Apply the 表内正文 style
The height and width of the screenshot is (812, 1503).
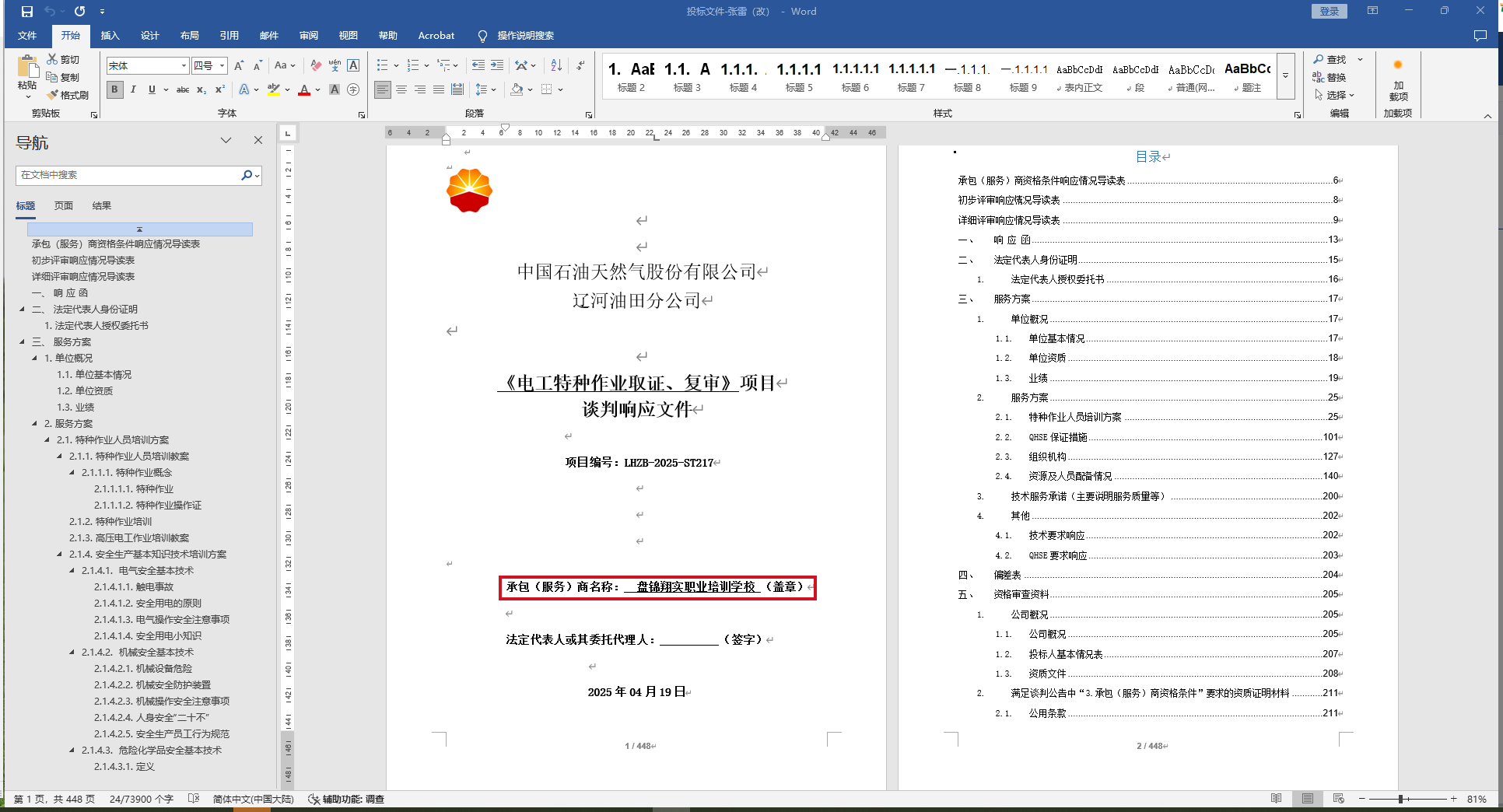pos(1080,76)
